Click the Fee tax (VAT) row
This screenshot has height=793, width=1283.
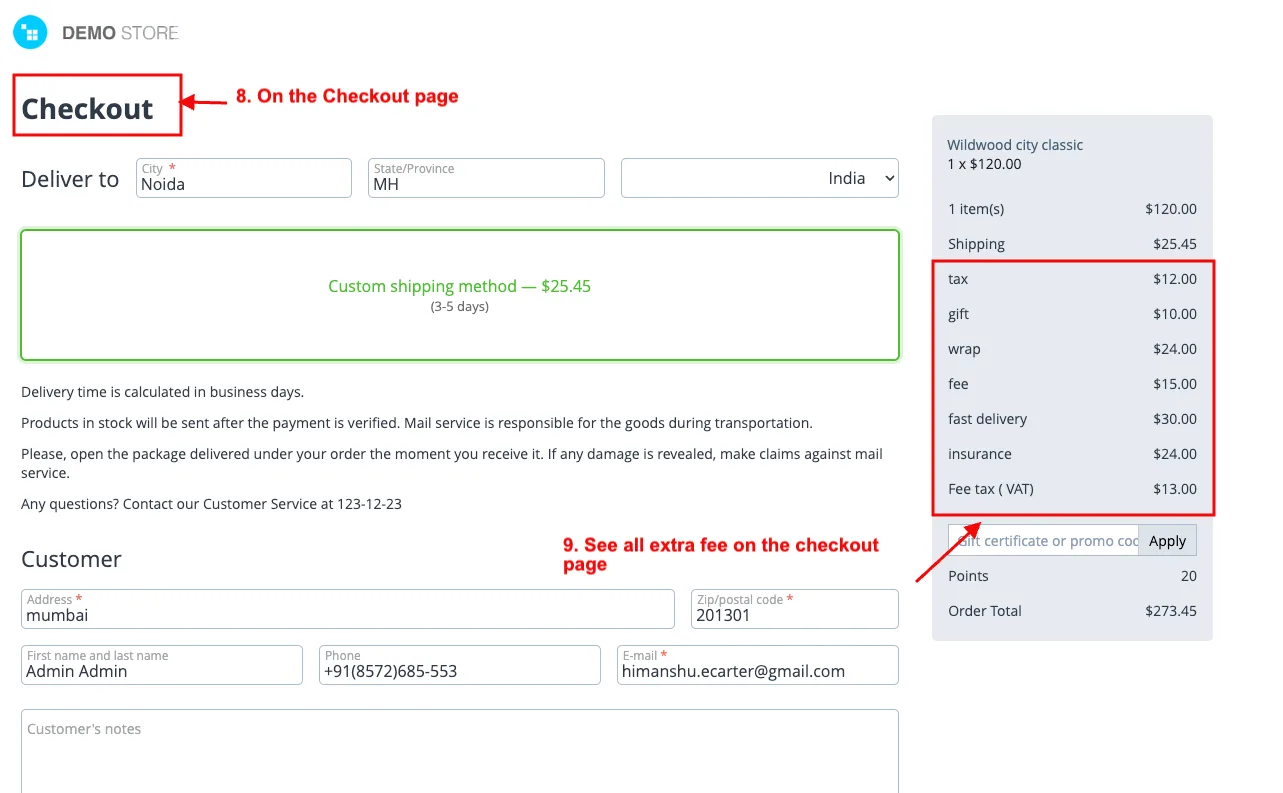pyautogui.click(x=1072, y=489)
